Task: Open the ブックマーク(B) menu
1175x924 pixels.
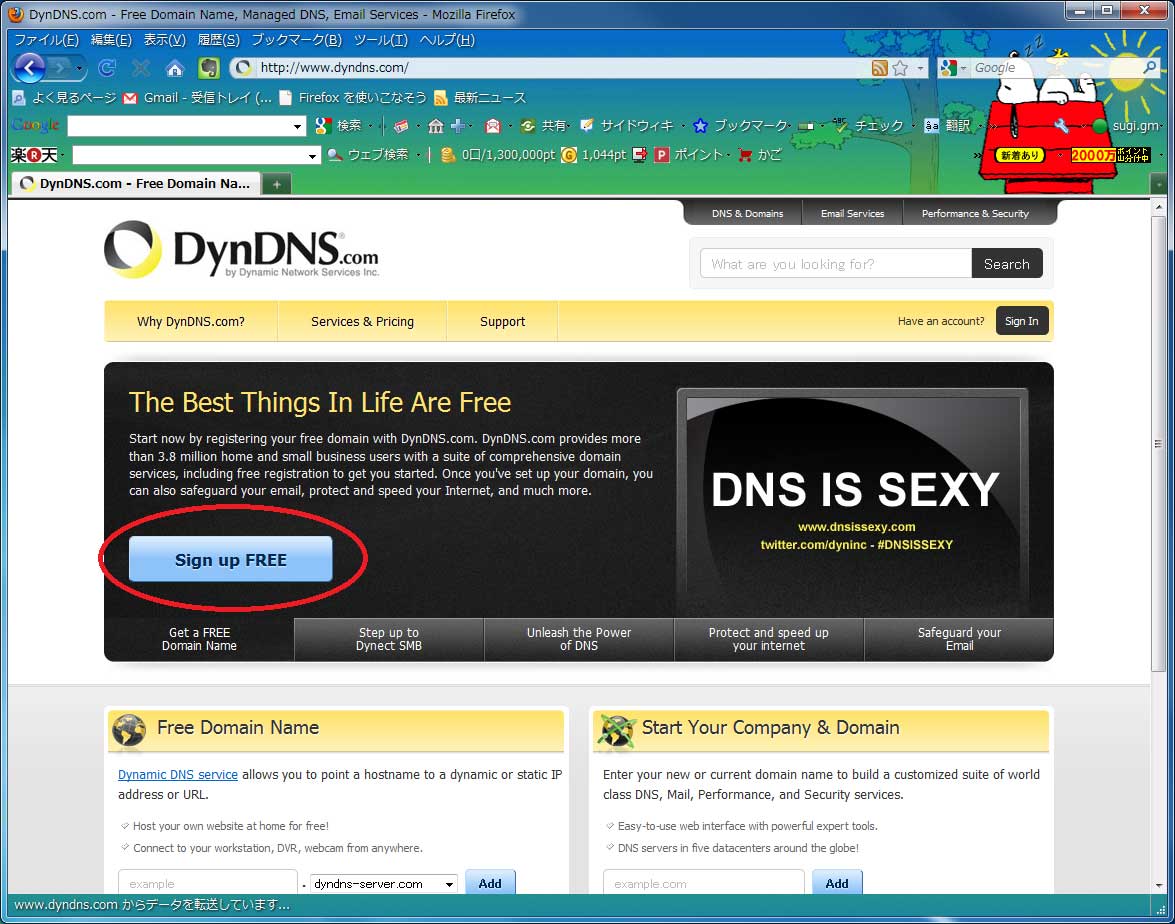Action: tap(296, 40)
